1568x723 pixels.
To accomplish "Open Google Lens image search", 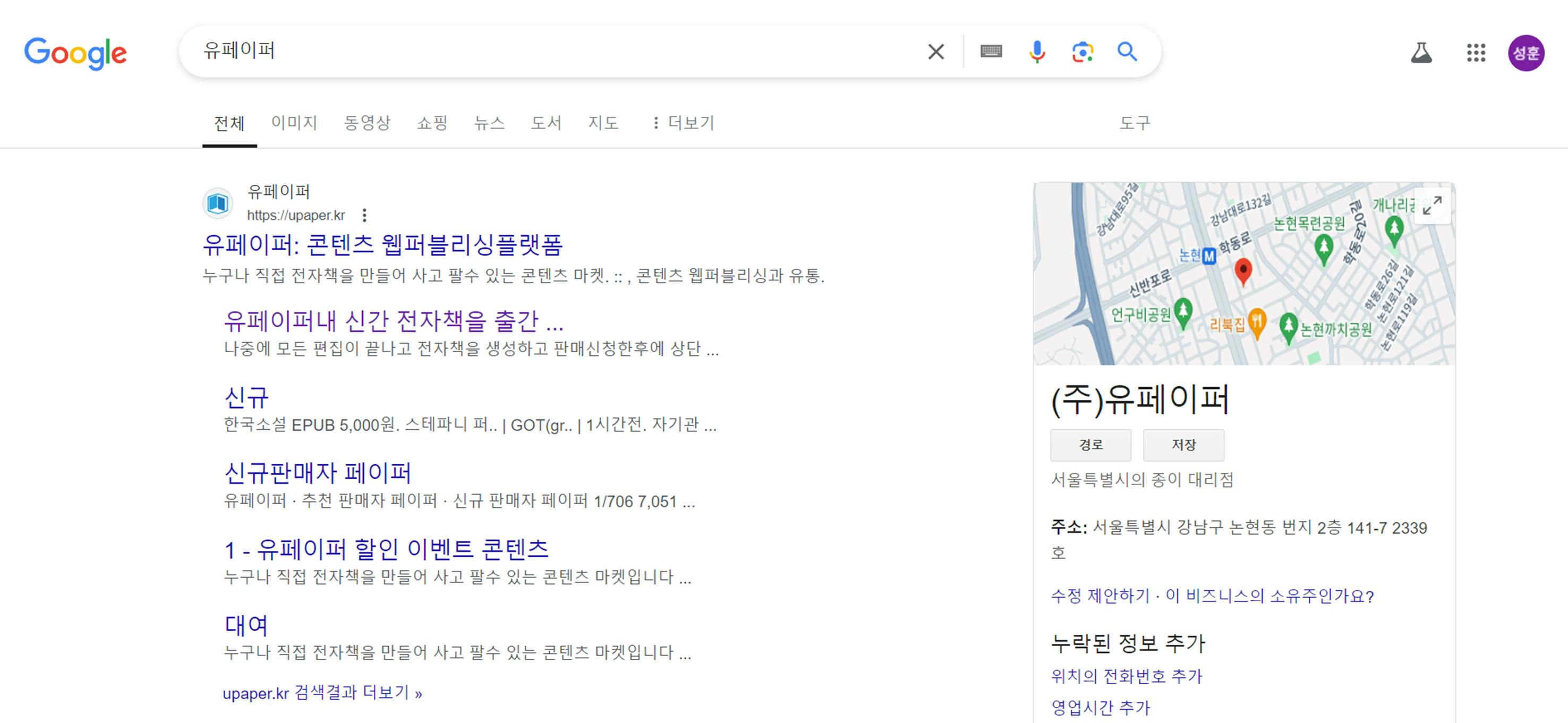I will pyautogui.click(x=1083, y=52).
